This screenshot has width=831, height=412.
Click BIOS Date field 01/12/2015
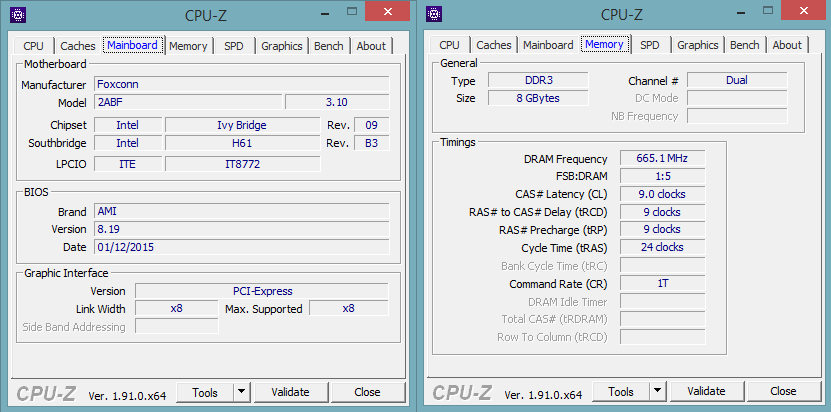click(242, 247)
